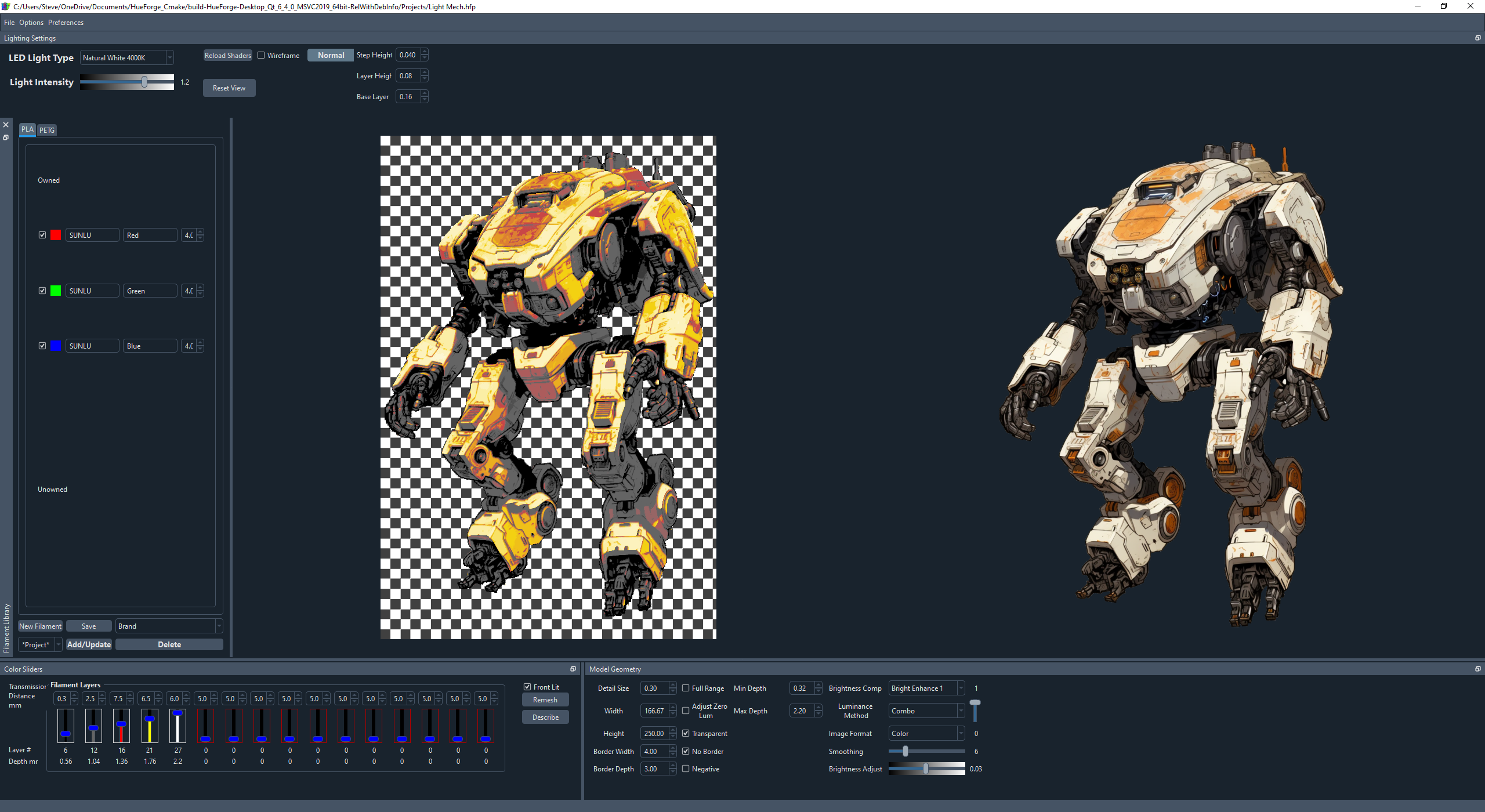Click the HueForge logo in the title bar
Screen dimensions: 1485x812
point(6,6)
